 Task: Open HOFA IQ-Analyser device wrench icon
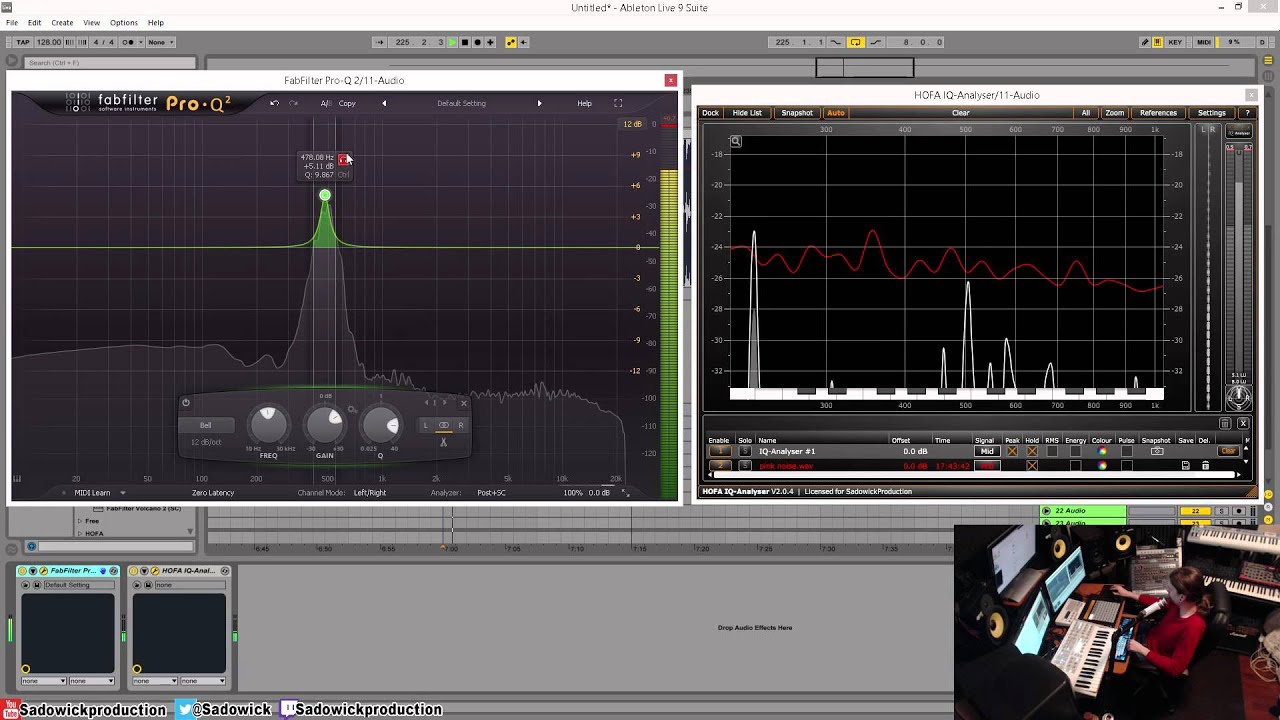coord(154,571)
